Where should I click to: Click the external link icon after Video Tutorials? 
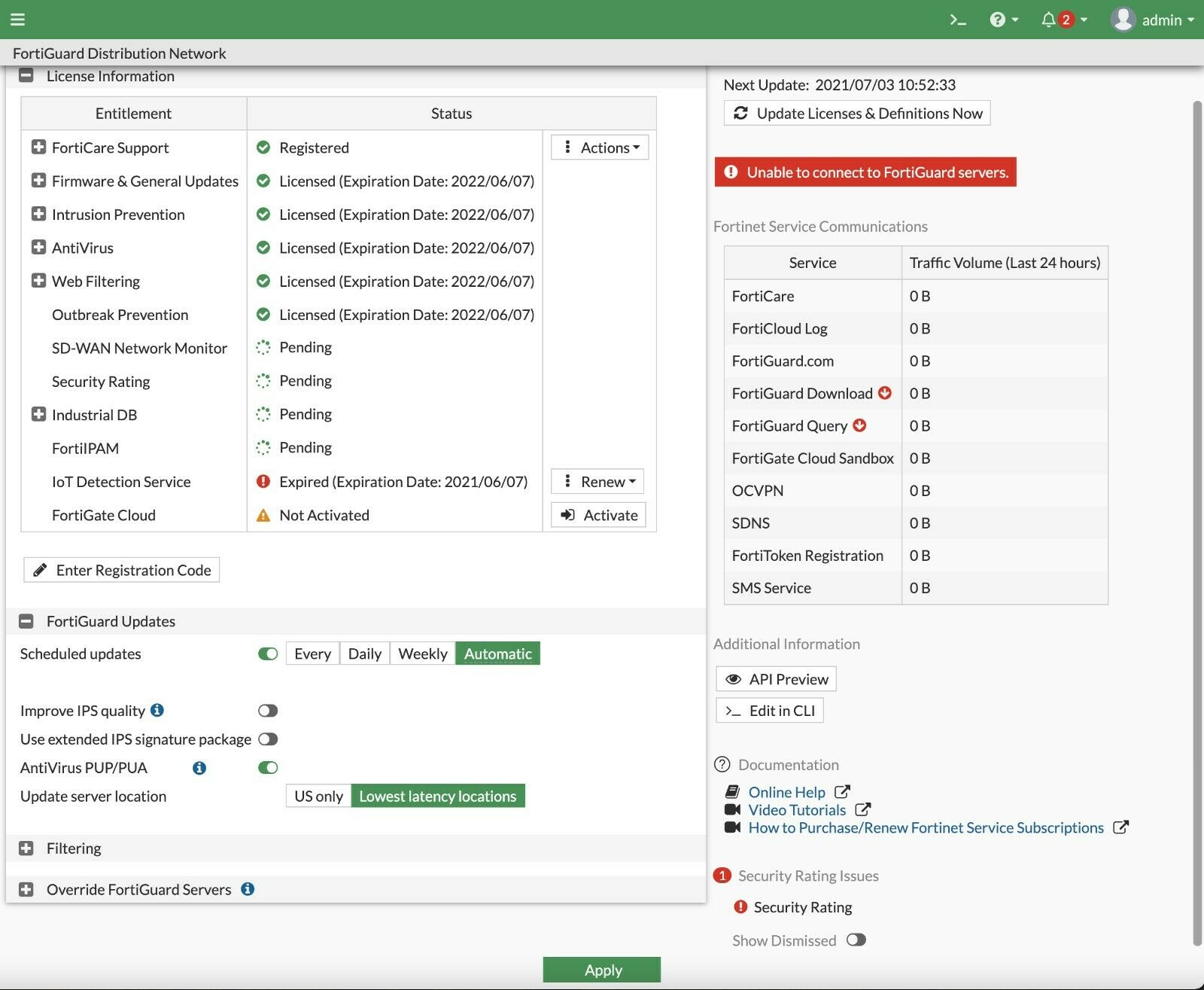[x=863, y=809]
